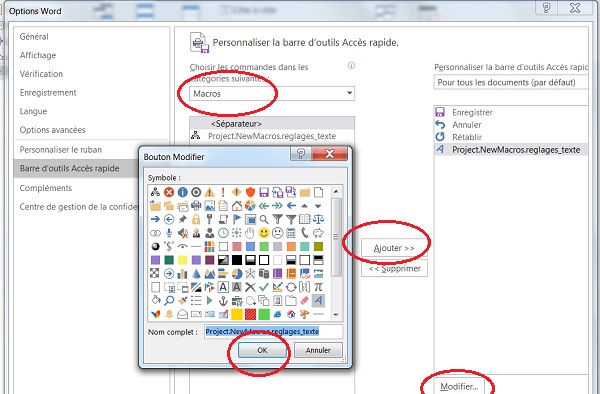This screenshot has height=394, width=600.
Task: Pick the sad face symbol
Action: tap(277, 233)
